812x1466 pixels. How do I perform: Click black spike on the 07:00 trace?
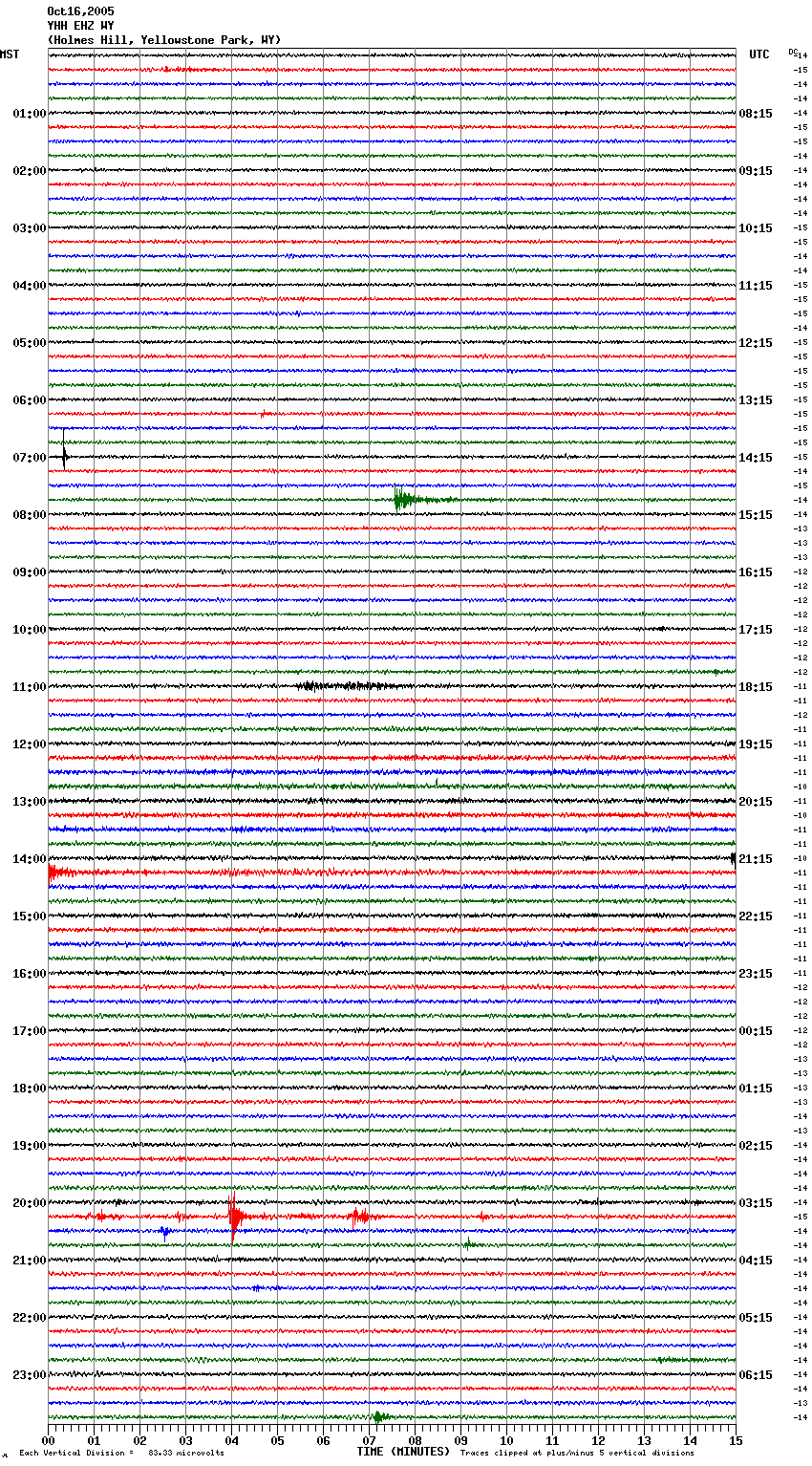point(64,451)
